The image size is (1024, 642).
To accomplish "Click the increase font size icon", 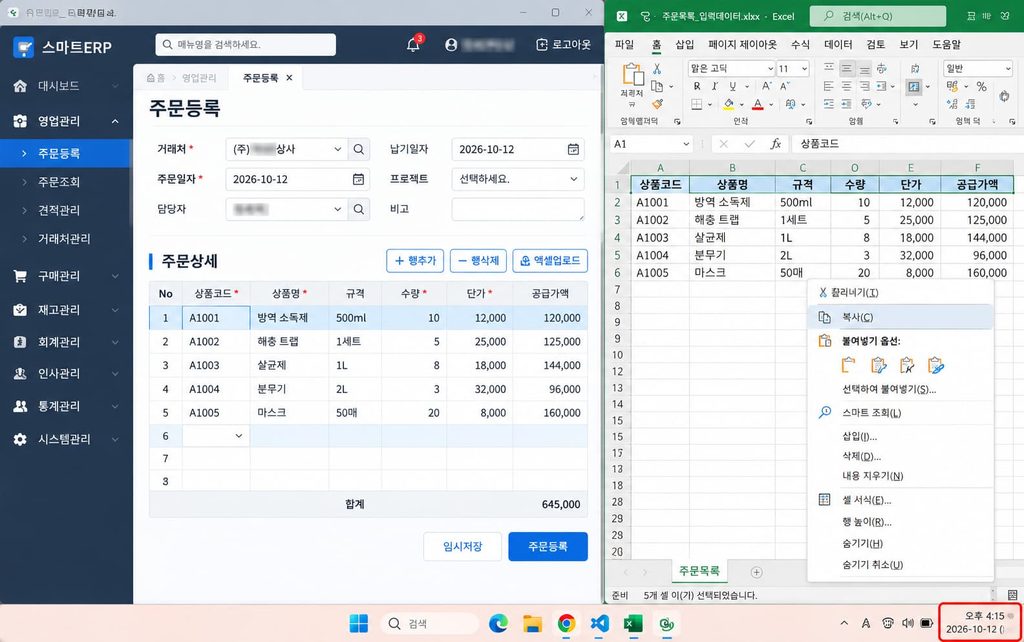I will click(767, 86).
